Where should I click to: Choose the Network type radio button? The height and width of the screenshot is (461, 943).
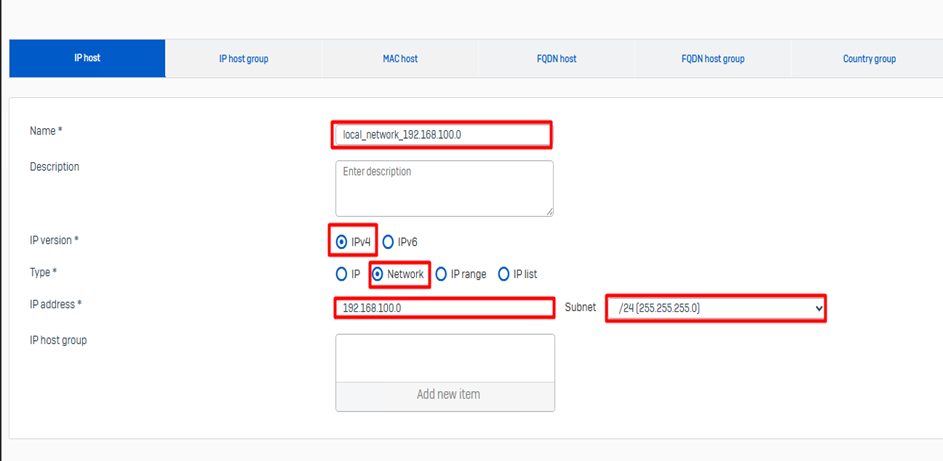coord(377,274)
